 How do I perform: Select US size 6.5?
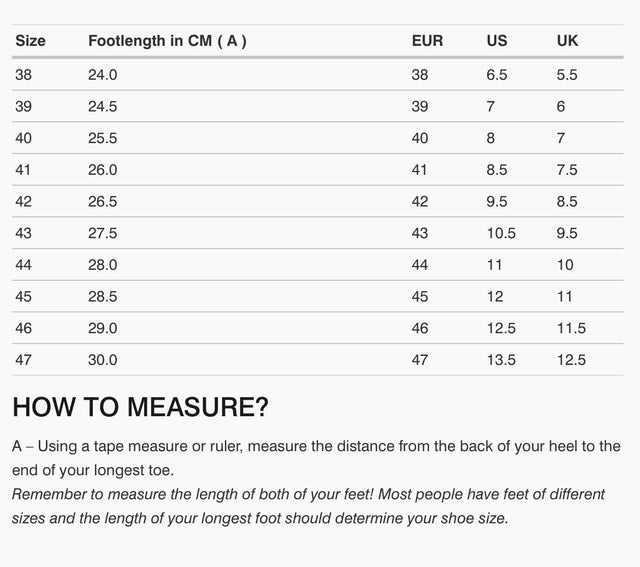point(497,75)
